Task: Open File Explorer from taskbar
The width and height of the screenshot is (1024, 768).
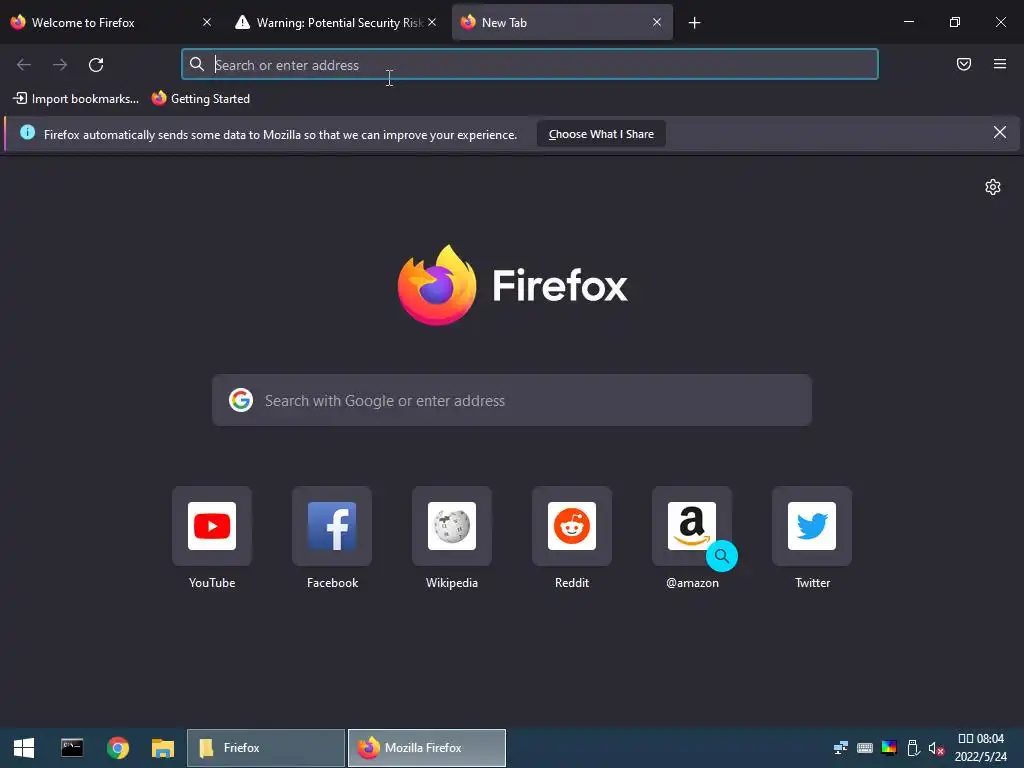Action: (x=163, y=748)
